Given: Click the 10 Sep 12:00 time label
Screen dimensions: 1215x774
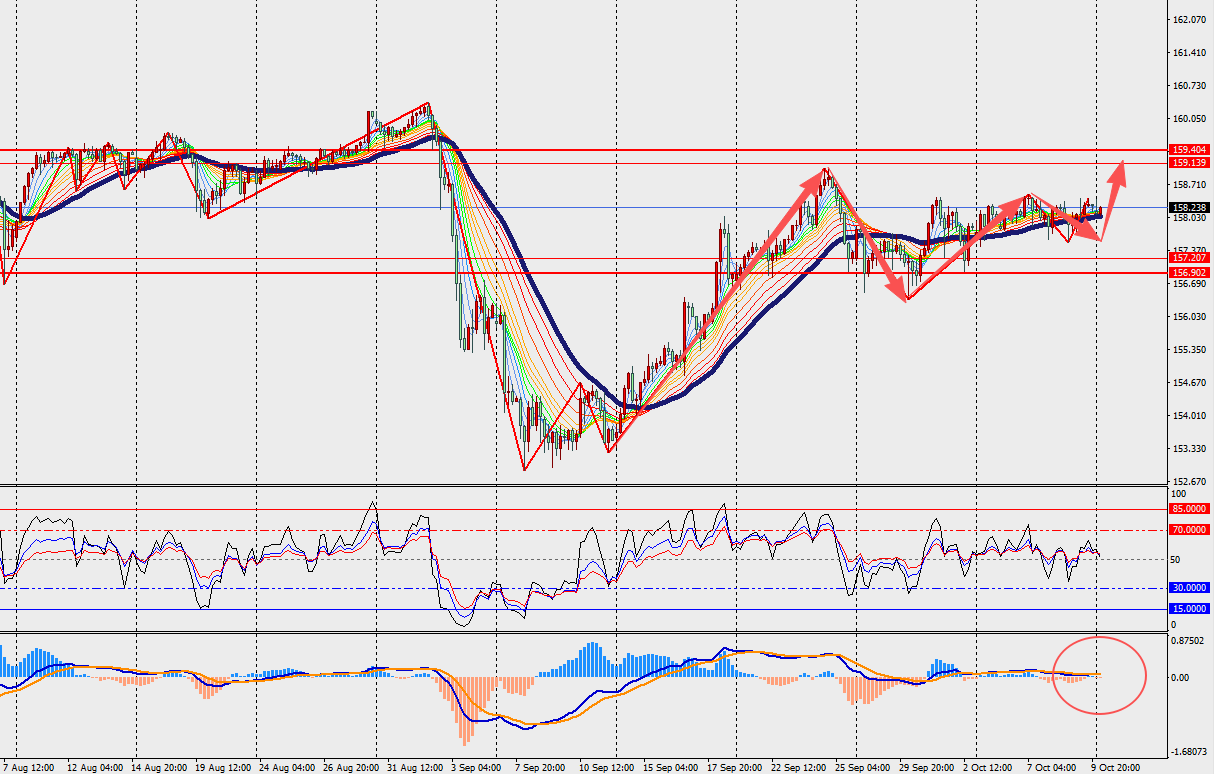Looking at the screenshot, I should (x=605, y=767).
